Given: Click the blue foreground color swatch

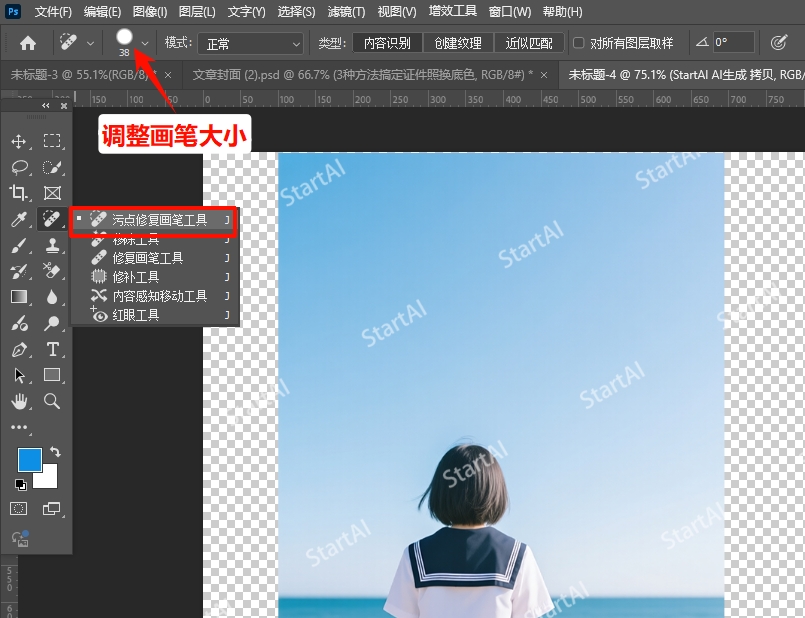Looking at the screenshot, I should pyautogui.click(x=30, y=458).
